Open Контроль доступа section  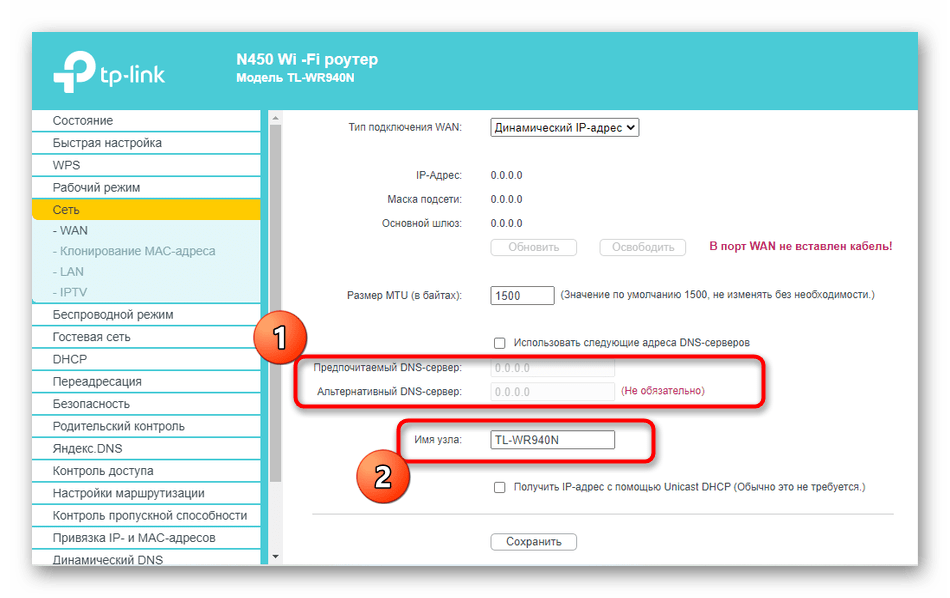click(x=146, y=471)
